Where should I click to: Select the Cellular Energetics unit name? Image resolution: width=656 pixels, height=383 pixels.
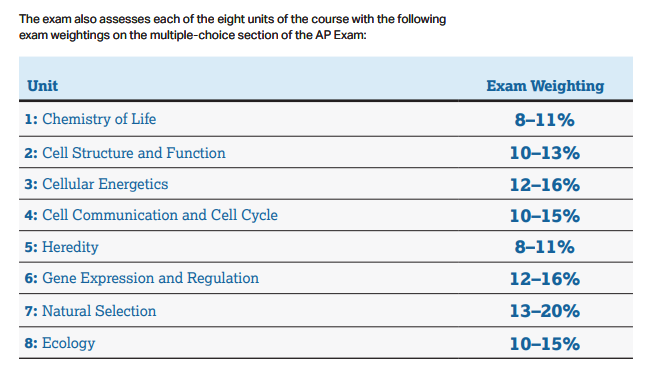[x=105, y=184]
